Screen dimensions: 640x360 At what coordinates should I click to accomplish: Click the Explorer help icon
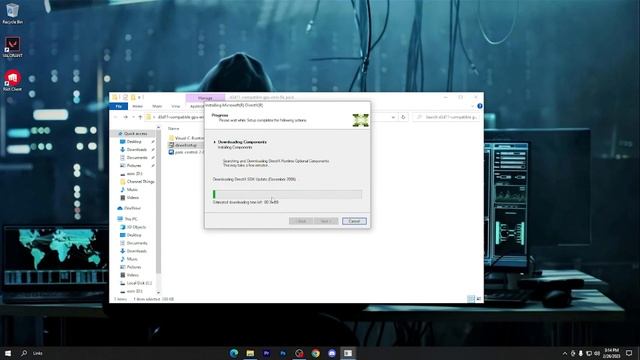(480, 106)
